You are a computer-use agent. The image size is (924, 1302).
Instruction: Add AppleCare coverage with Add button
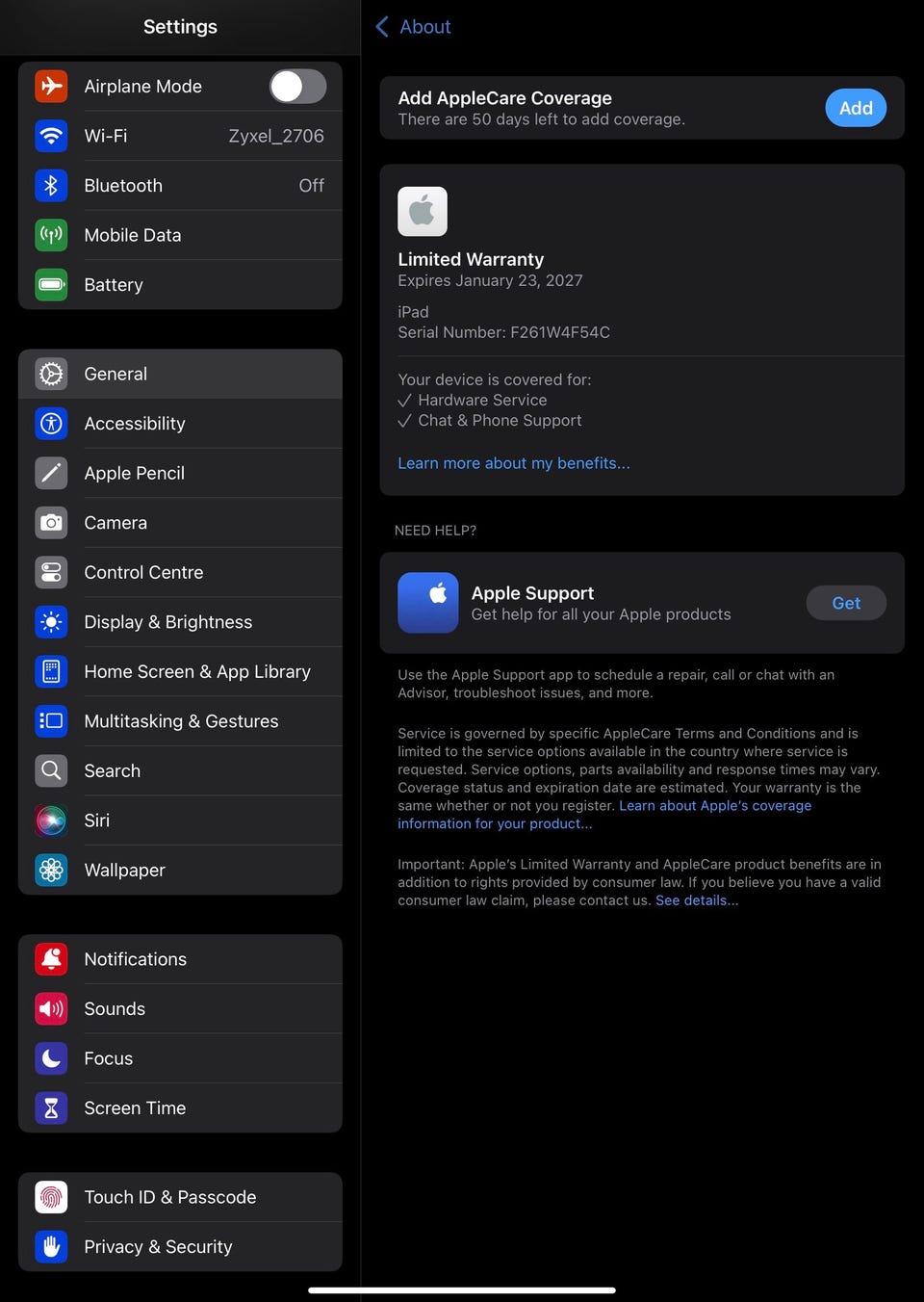856,108
